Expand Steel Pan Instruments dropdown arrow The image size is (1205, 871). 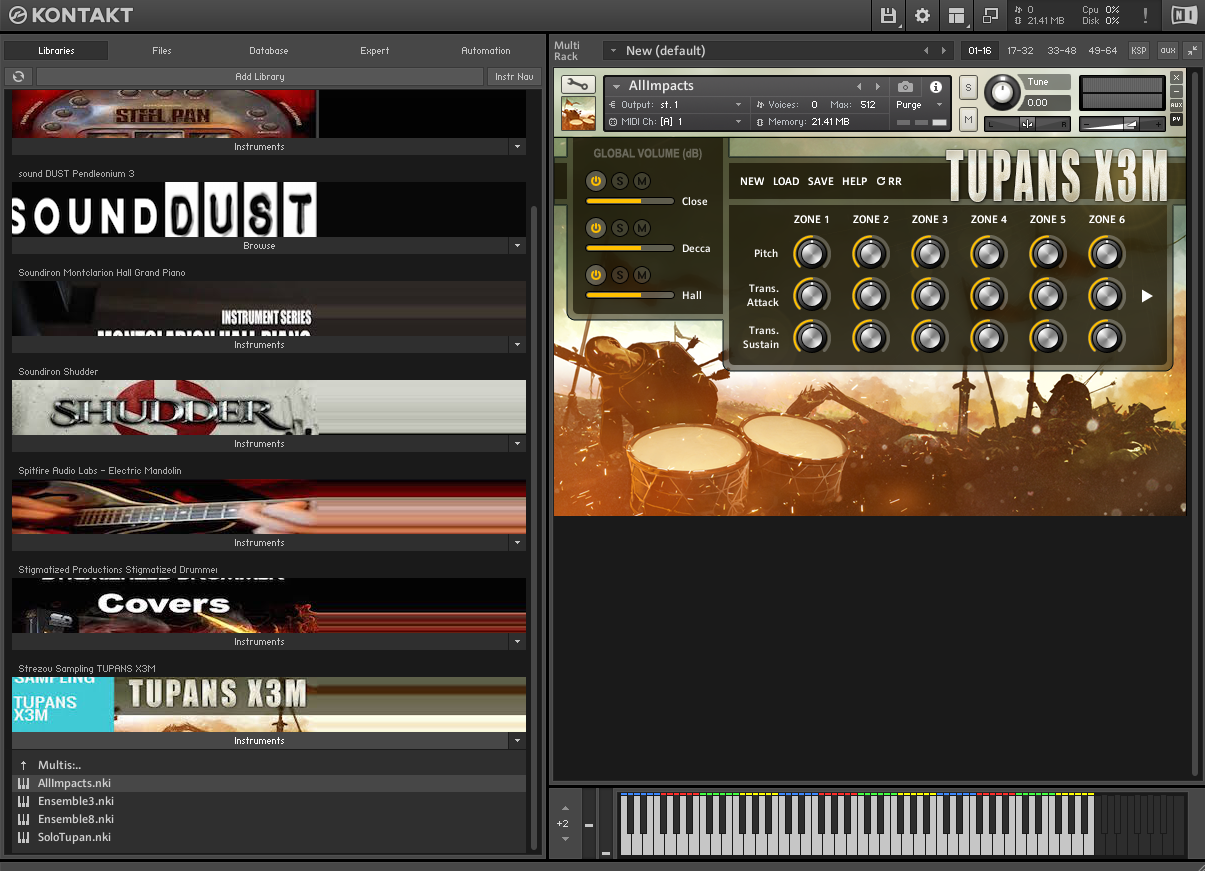(517, 147)
